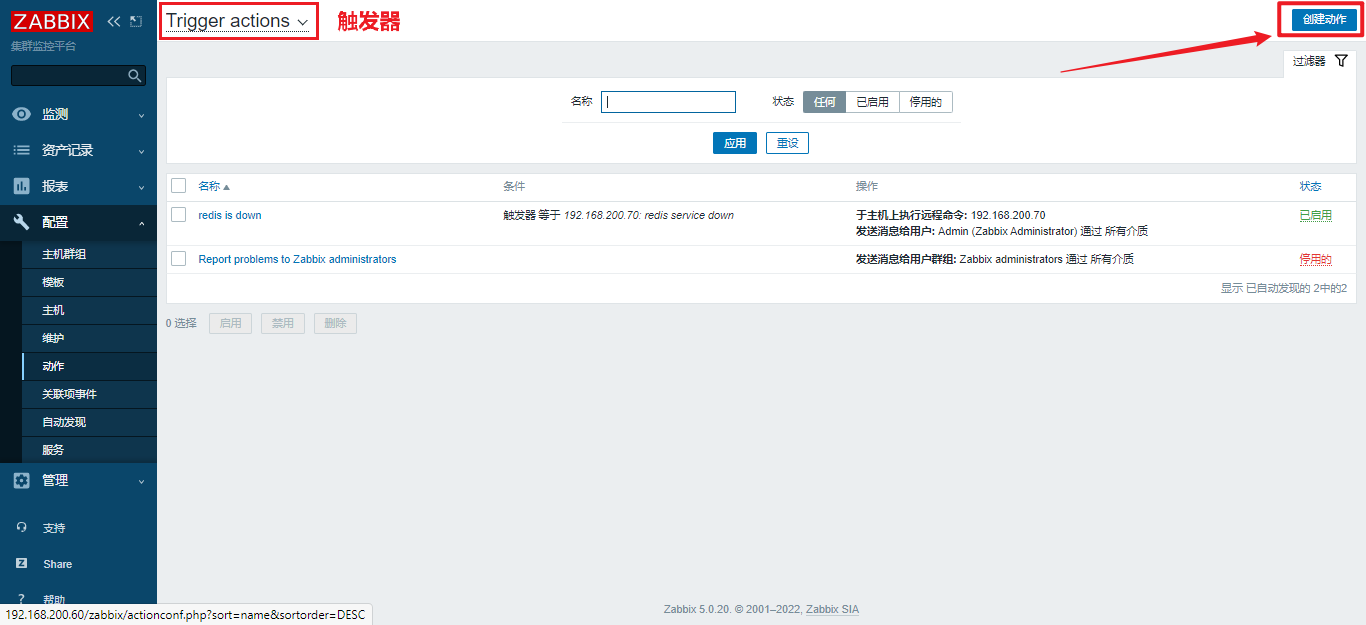Open 关联项事件 in sidebar
This screenshot has height=625, width=1366.
[89, 394]
